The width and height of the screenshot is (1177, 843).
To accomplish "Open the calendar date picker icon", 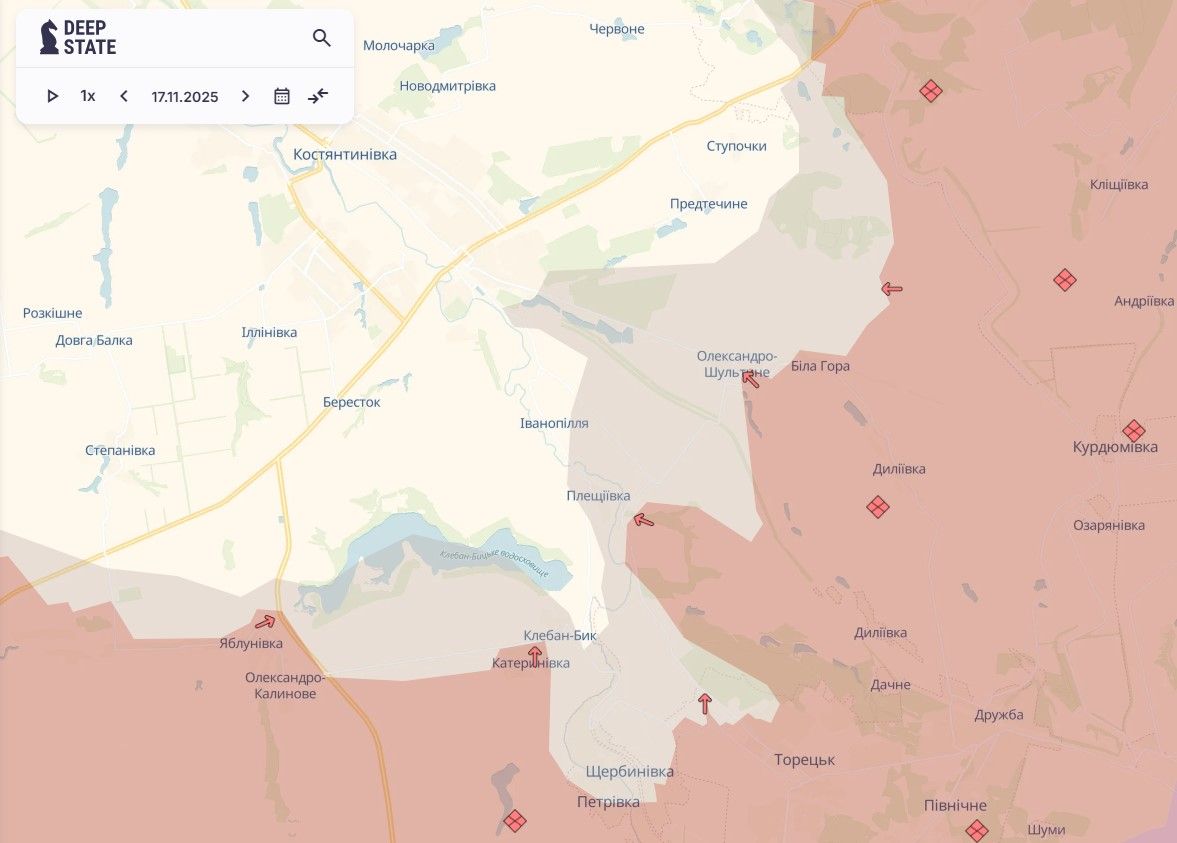I will [x=282, y=96].
